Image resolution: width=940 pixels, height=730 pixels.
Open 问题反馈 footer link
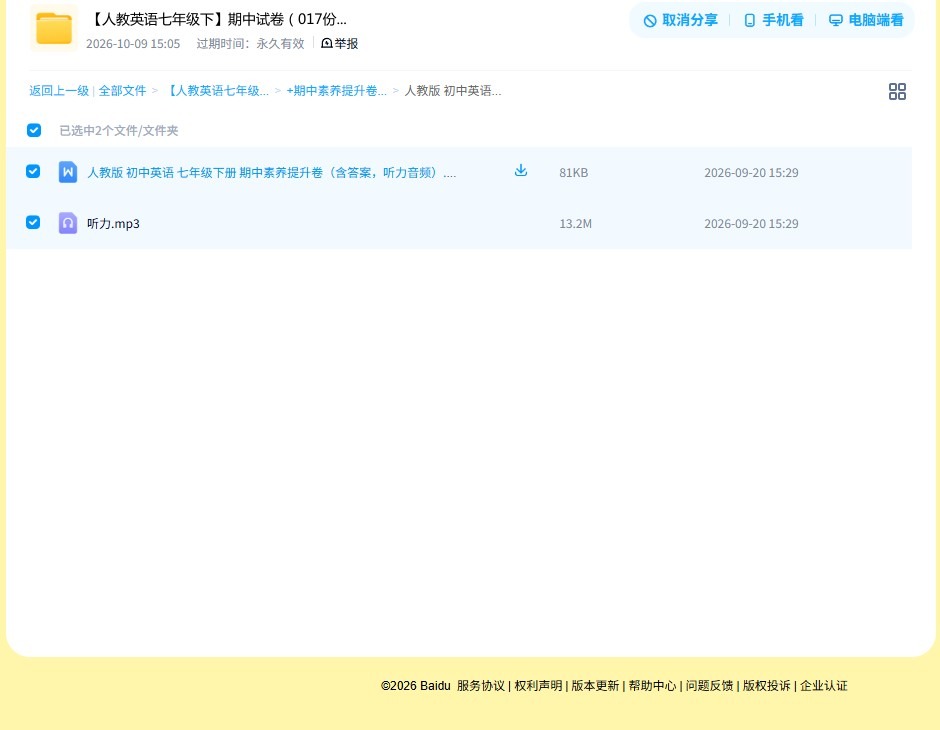pos(709,686)
